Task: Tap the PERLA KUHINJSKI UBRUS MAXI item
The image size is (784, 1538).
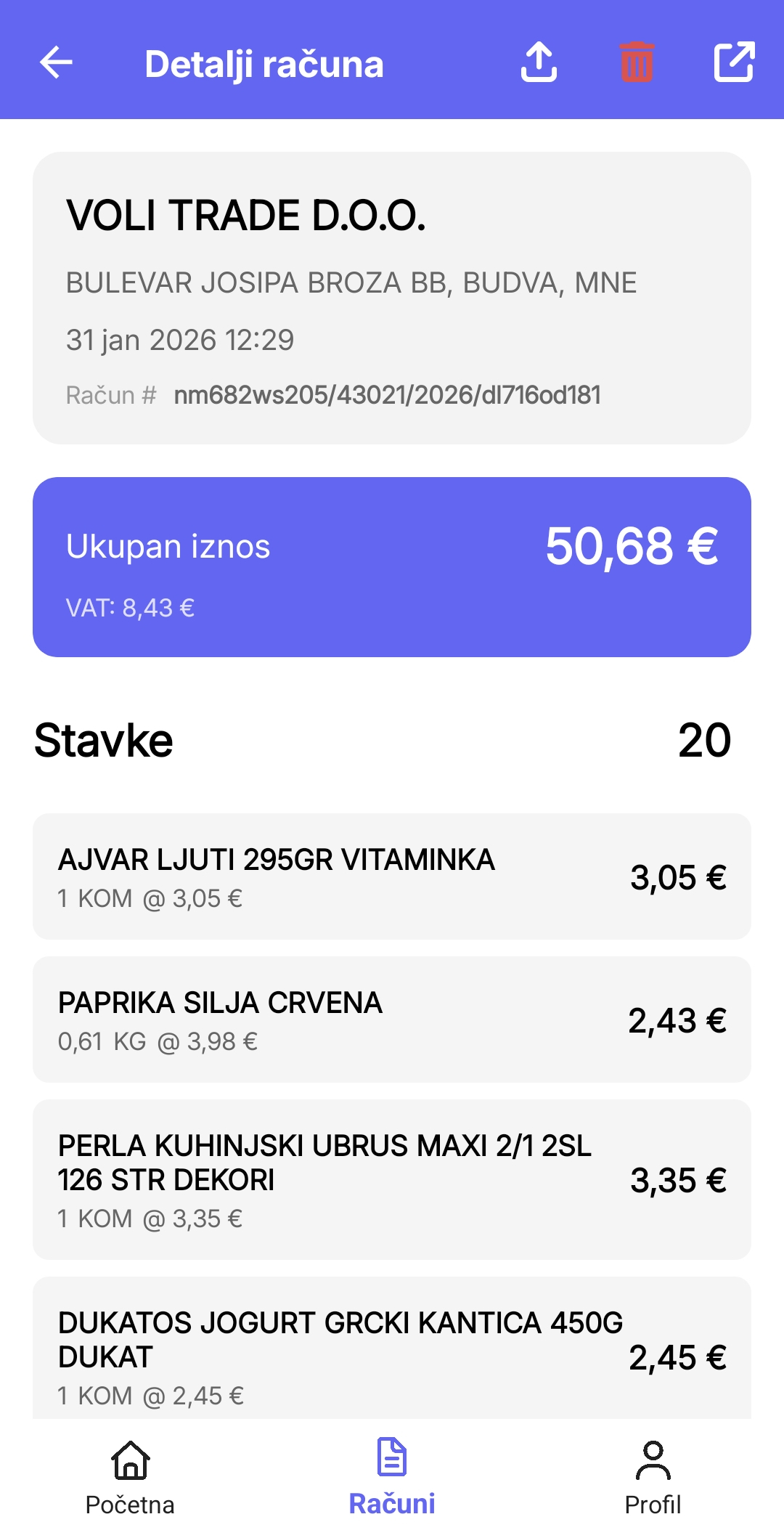Action: (392, 1179)
